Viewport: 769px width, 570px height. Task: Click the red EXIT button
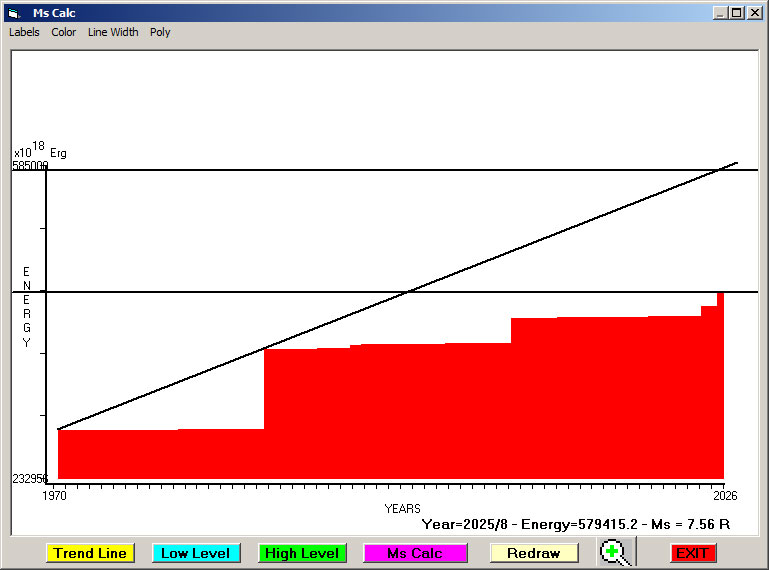(x=692, y=553)
